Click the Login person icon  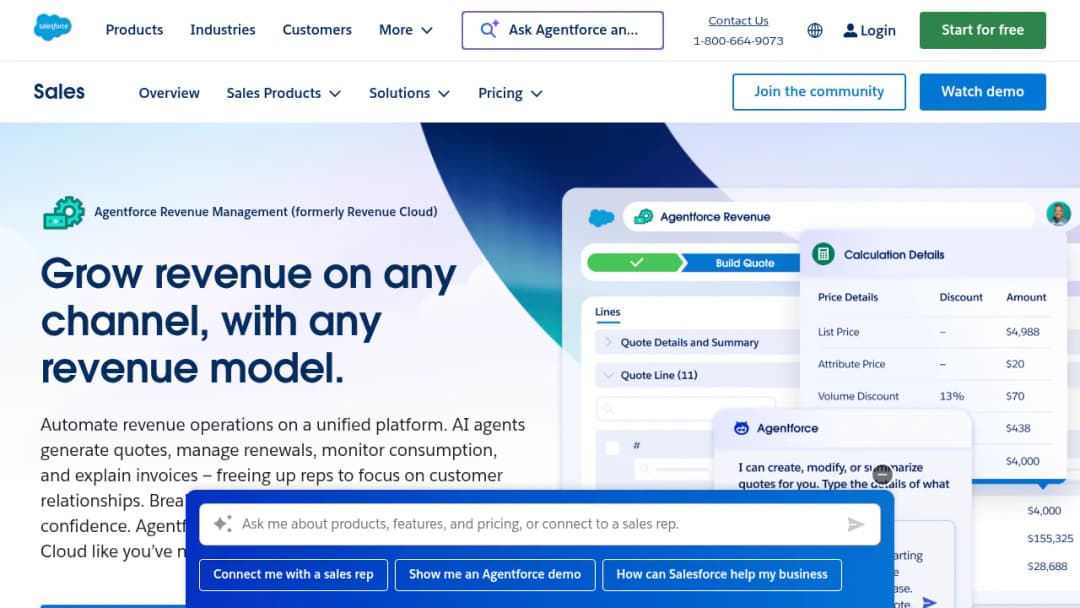pyautogui.click(x=850, y=30)
